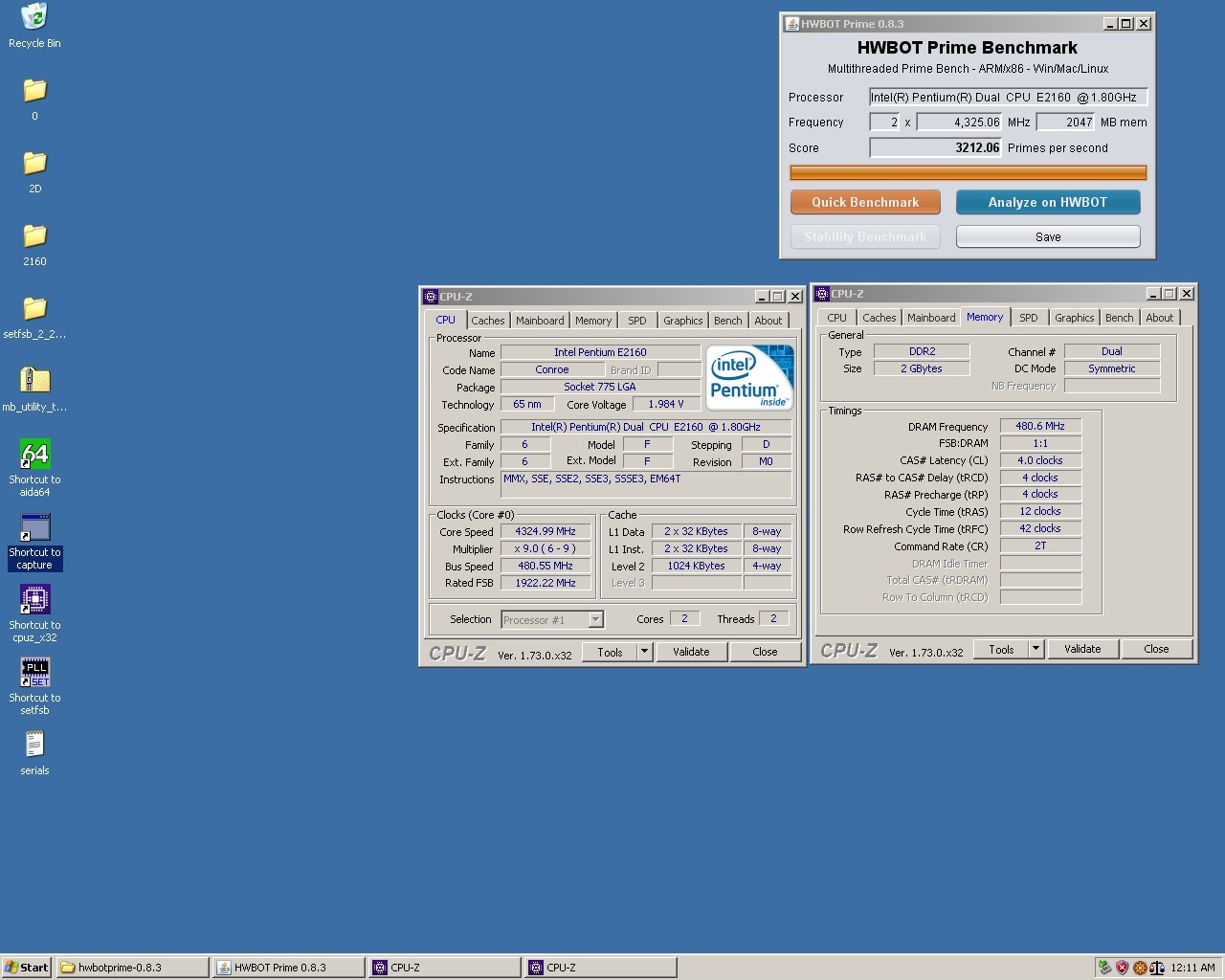Launch the Shortcut to setfsb icon

point(34,673)
